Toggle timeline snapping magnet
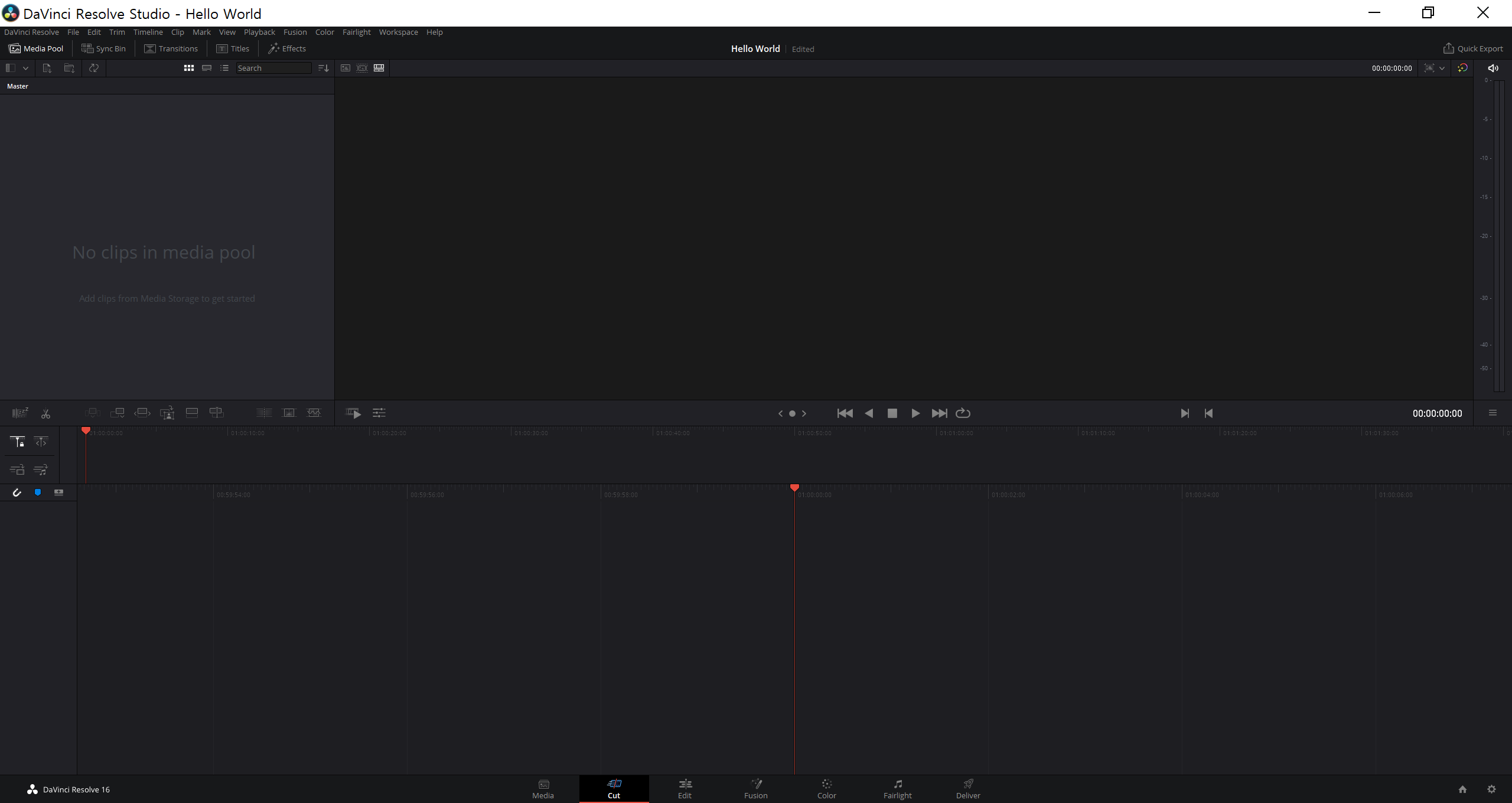The image size is (1512, 803). point(17,492)
